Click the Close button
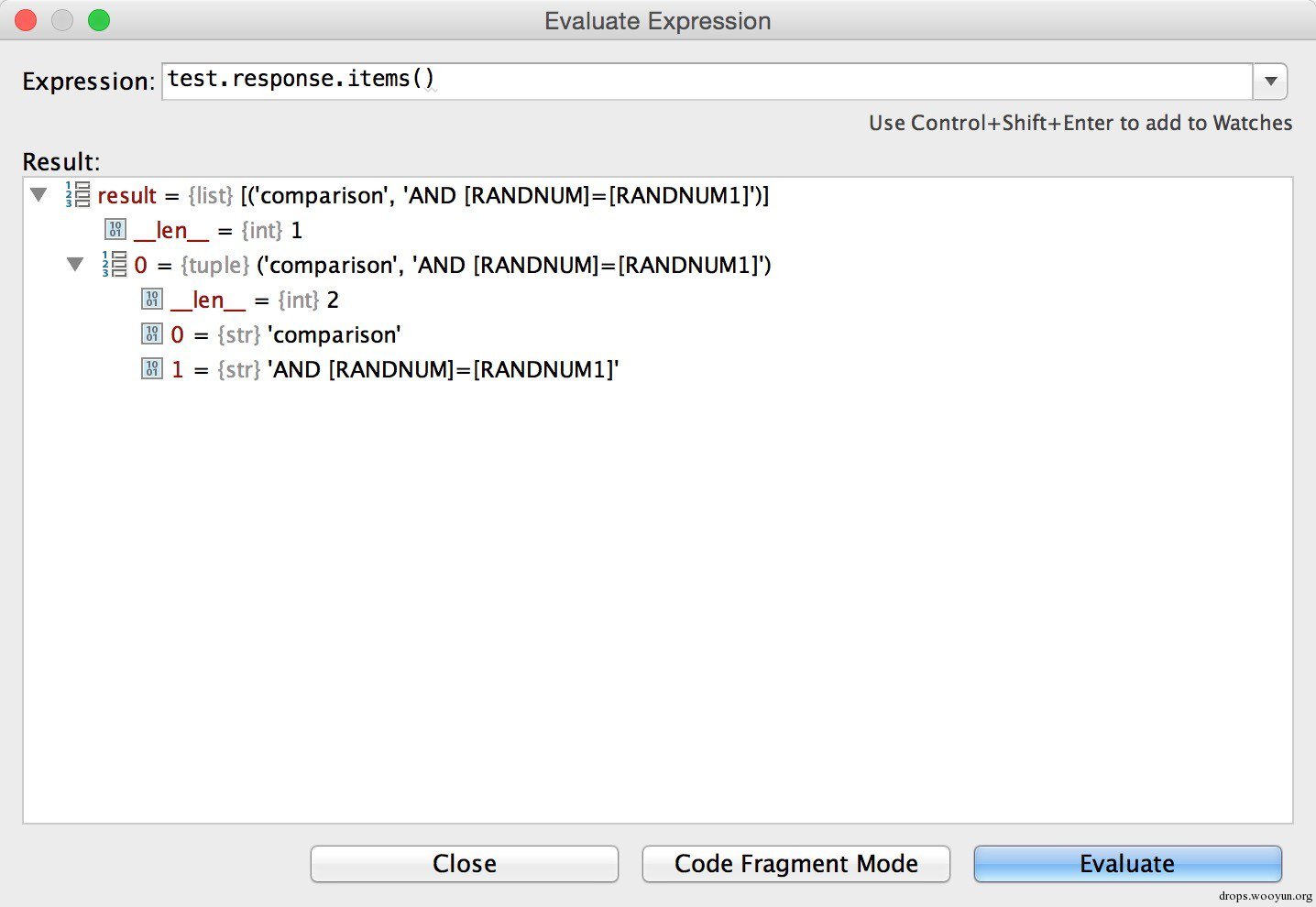1316x907 pixels. [x=464, y=864]
